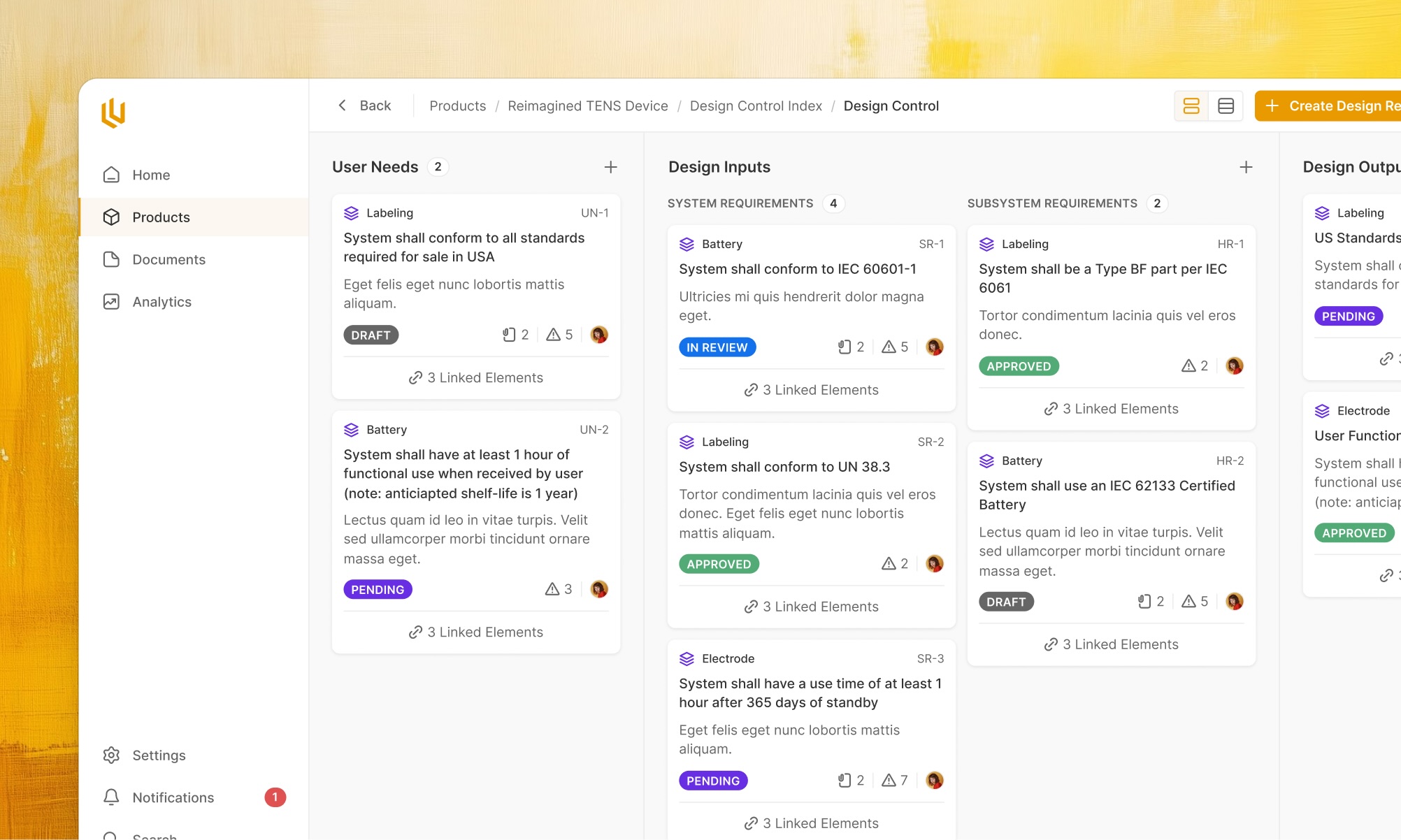Click the app logo in the sidebar
The width and height of the screenshot is (1401, 840).
click(x=113, y=113)
